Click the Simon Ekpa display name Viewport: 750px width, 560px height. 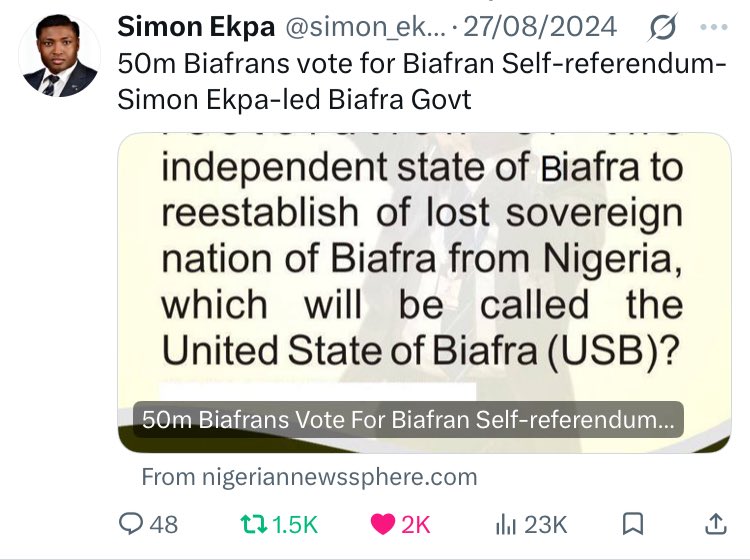(196, 27)
